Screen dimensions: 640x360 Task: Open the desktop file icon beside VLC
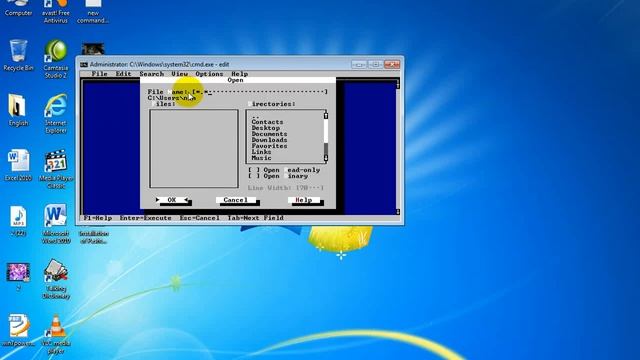click(18, 331)
